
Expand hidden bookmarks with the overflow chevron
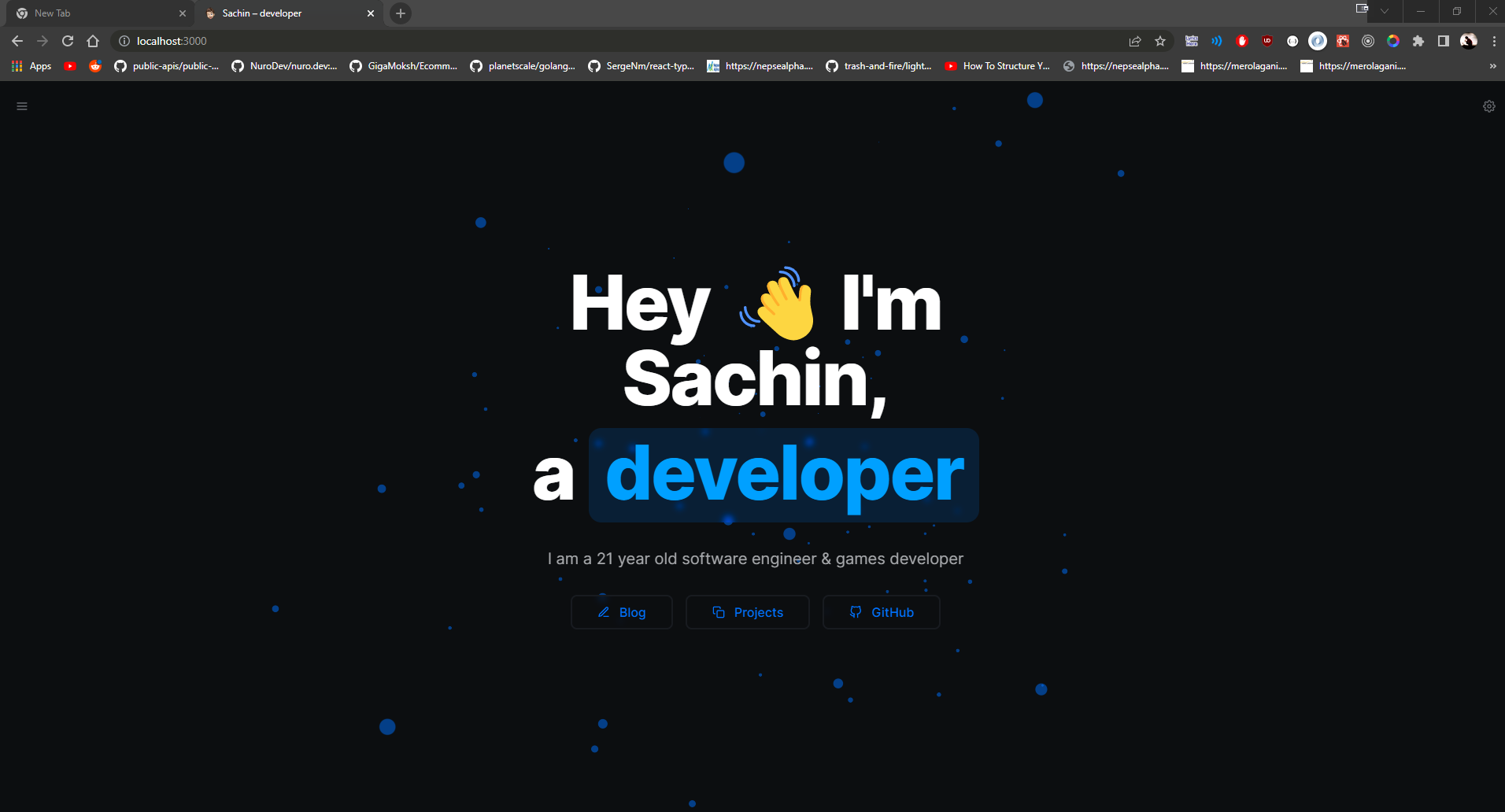click(1492, 66)
